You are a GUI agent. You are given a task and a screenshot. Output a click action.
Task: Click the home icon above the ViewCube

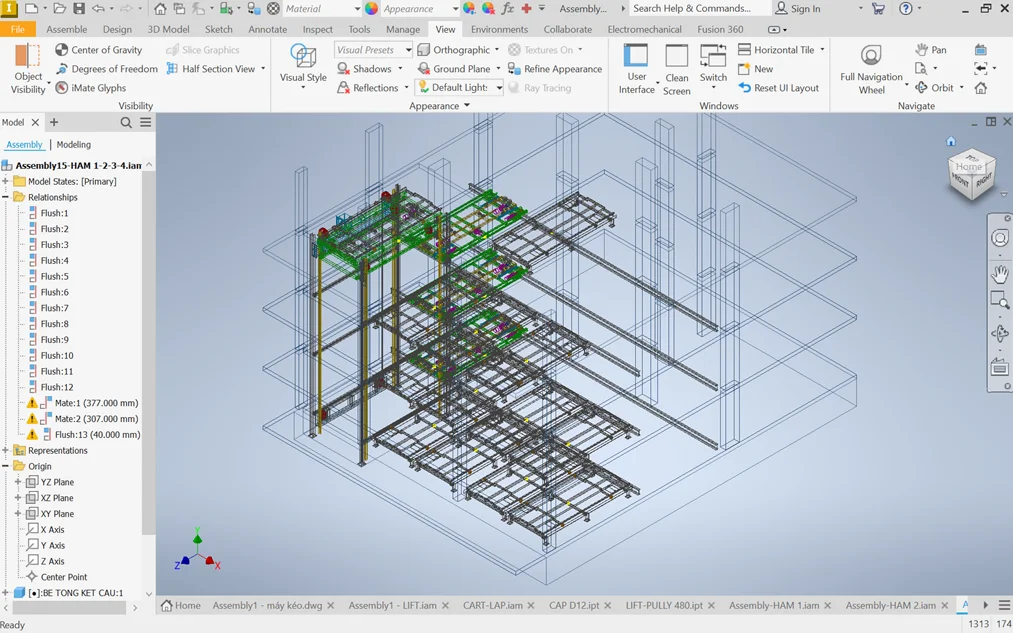tap(950, 141)
